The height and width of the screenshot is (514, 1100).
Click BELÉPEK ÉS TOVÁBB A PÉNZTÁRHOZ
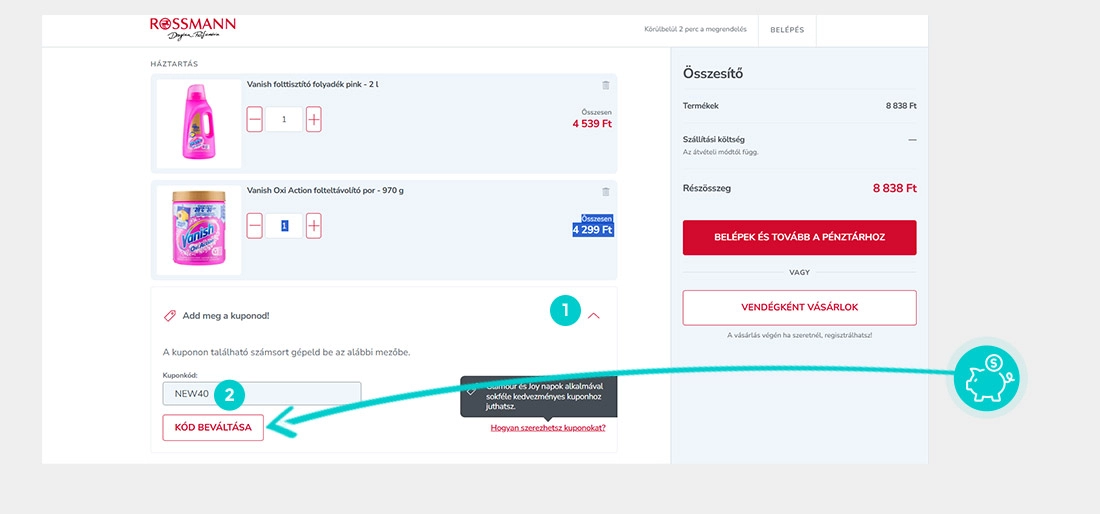pos(800,238)
